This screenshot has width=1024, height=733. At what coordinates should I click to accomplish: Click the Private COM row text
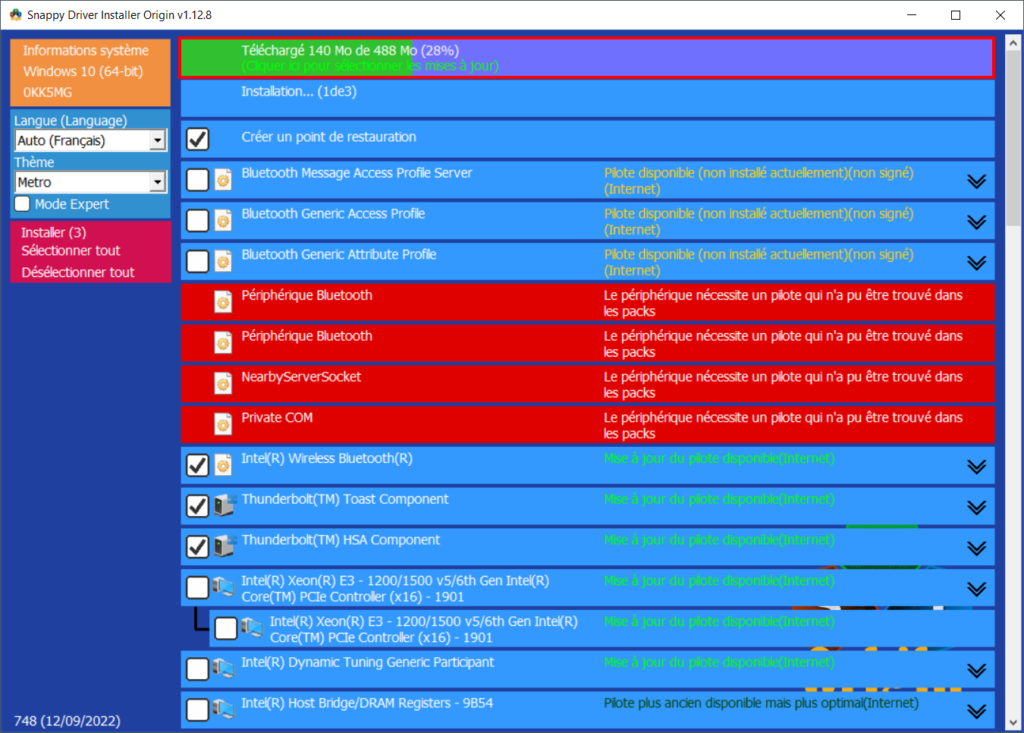click(x=277, y=417)
